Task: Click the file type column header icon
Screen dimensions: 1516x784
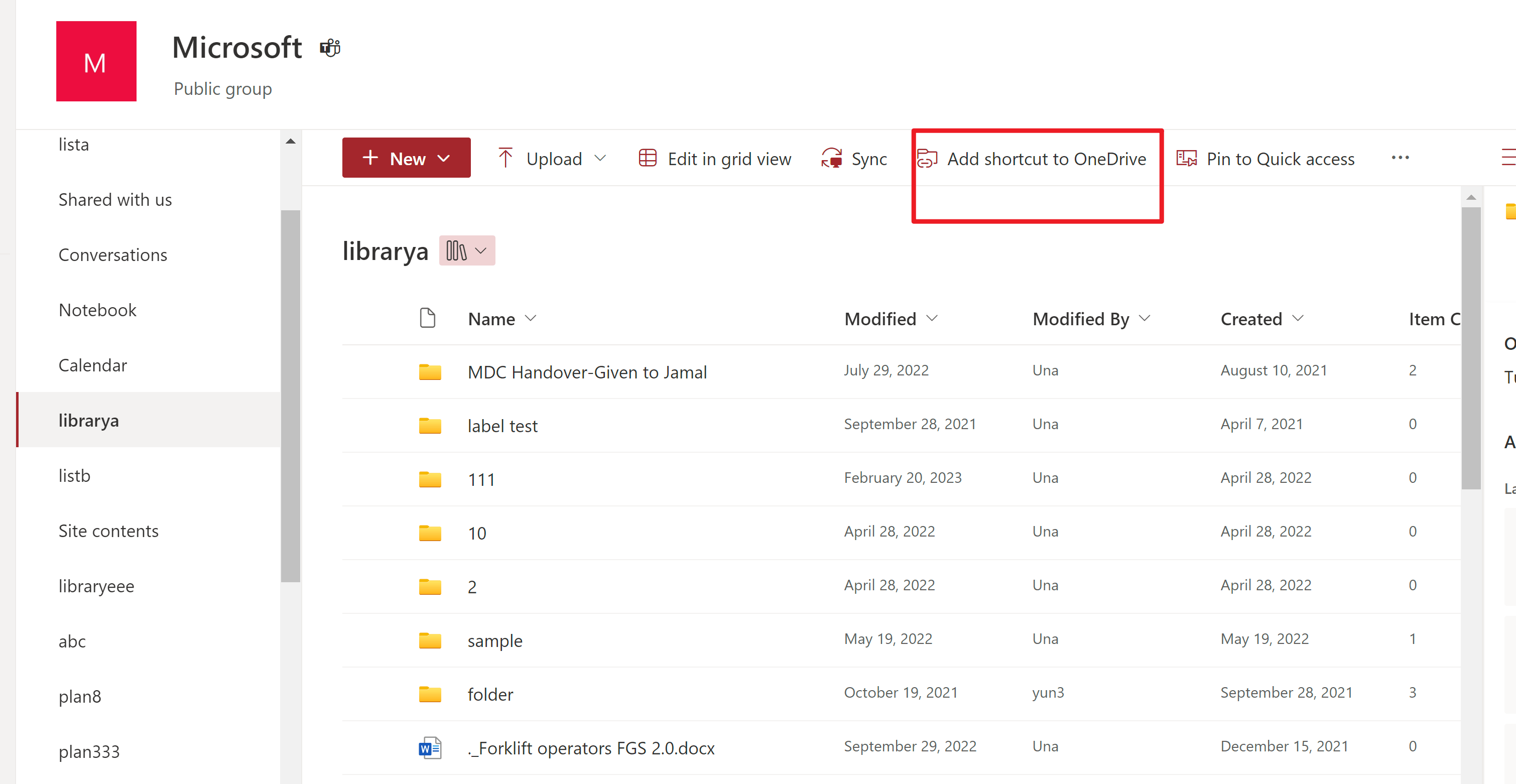Action: (x=427, y=318)
